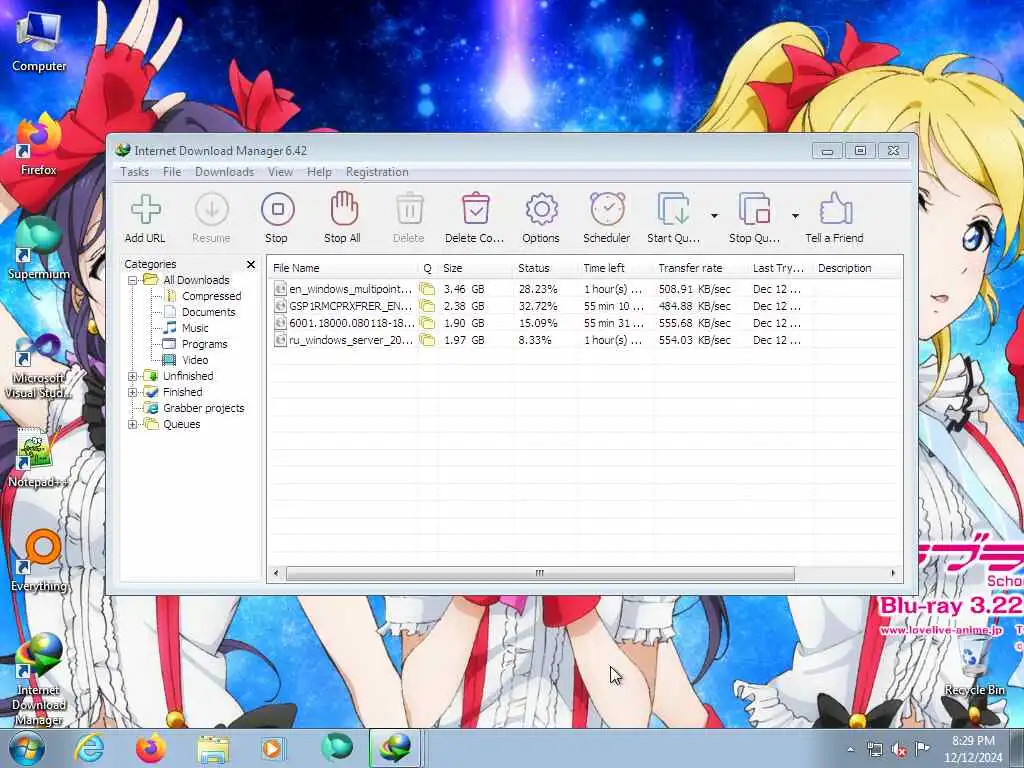Open the File menu
This screenshot has width=1024, height=768.
172,172
